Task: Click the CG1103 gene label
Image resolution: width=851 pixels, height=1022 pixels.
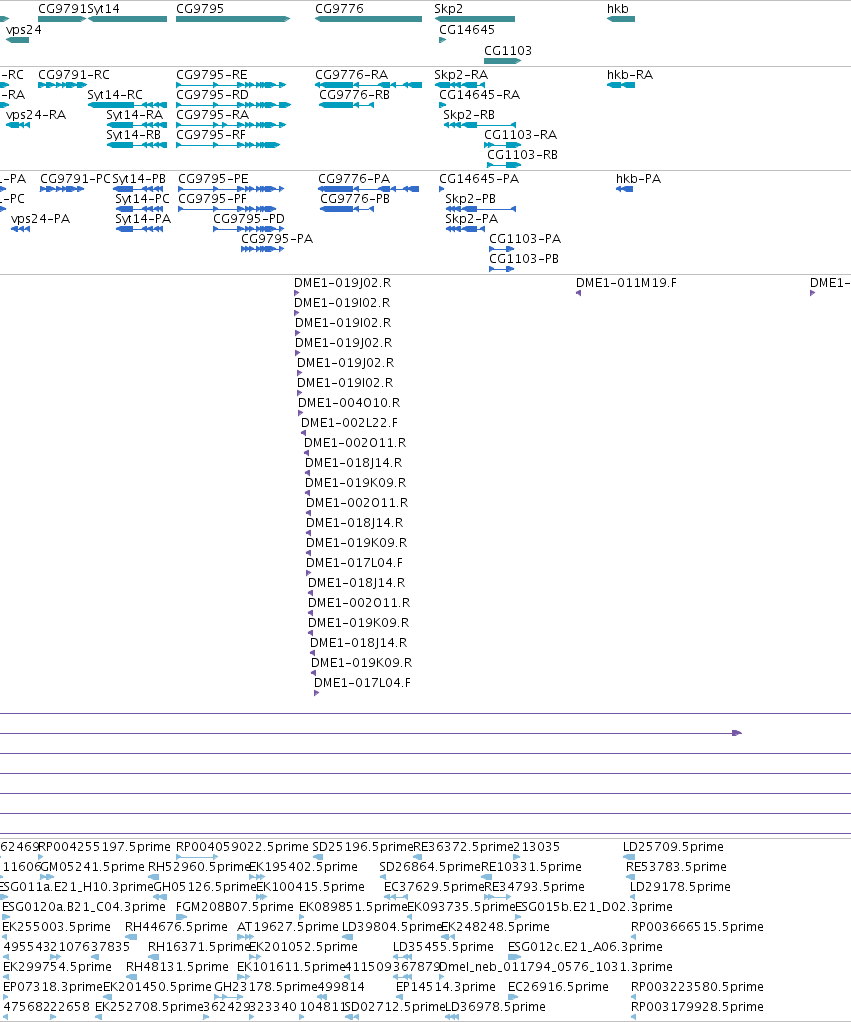Action: tap(508, 50)
